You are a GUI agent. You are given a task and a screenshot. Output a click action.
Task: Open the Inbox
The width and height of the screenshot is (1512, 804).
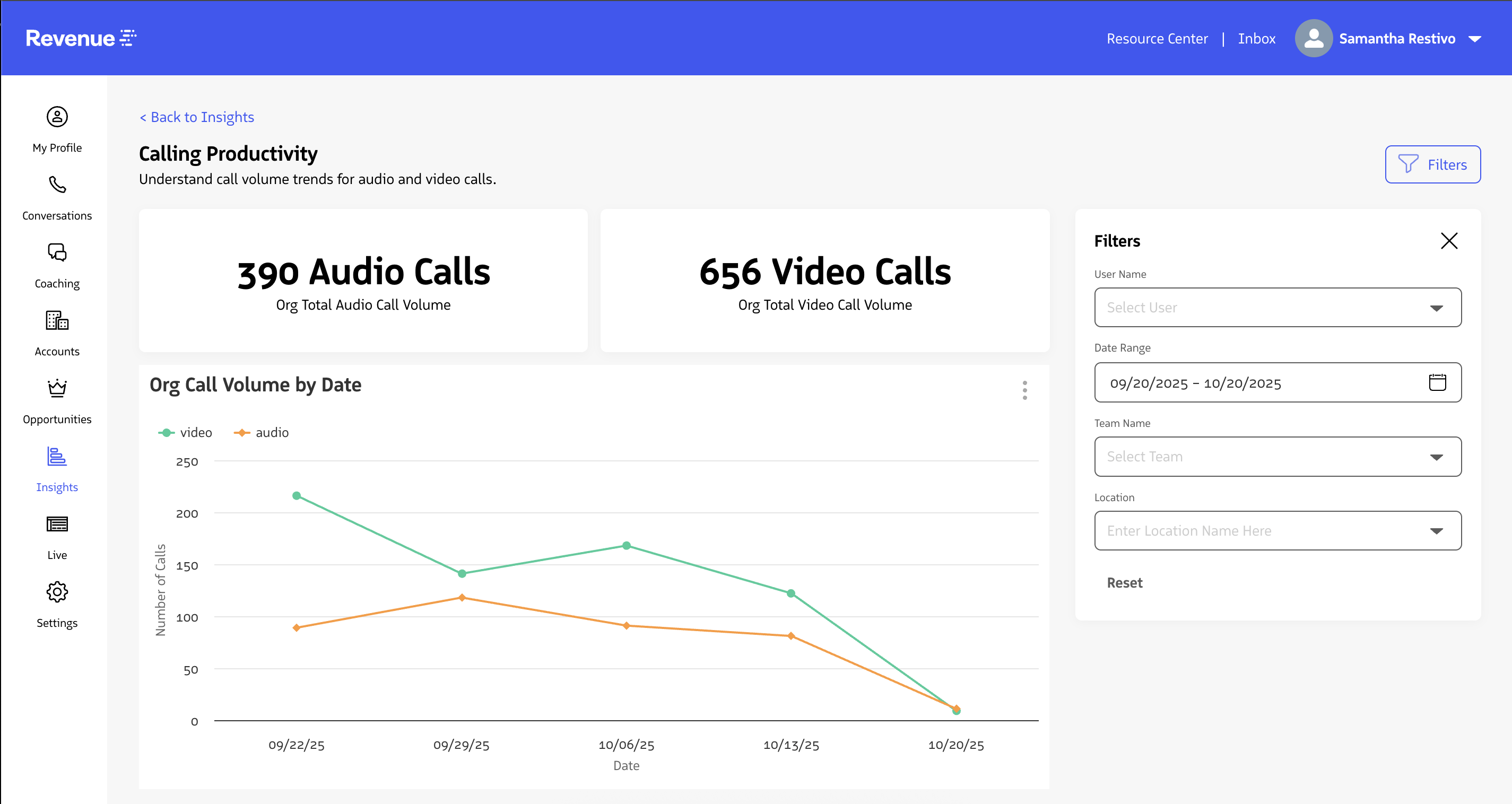click(1256, 38)
